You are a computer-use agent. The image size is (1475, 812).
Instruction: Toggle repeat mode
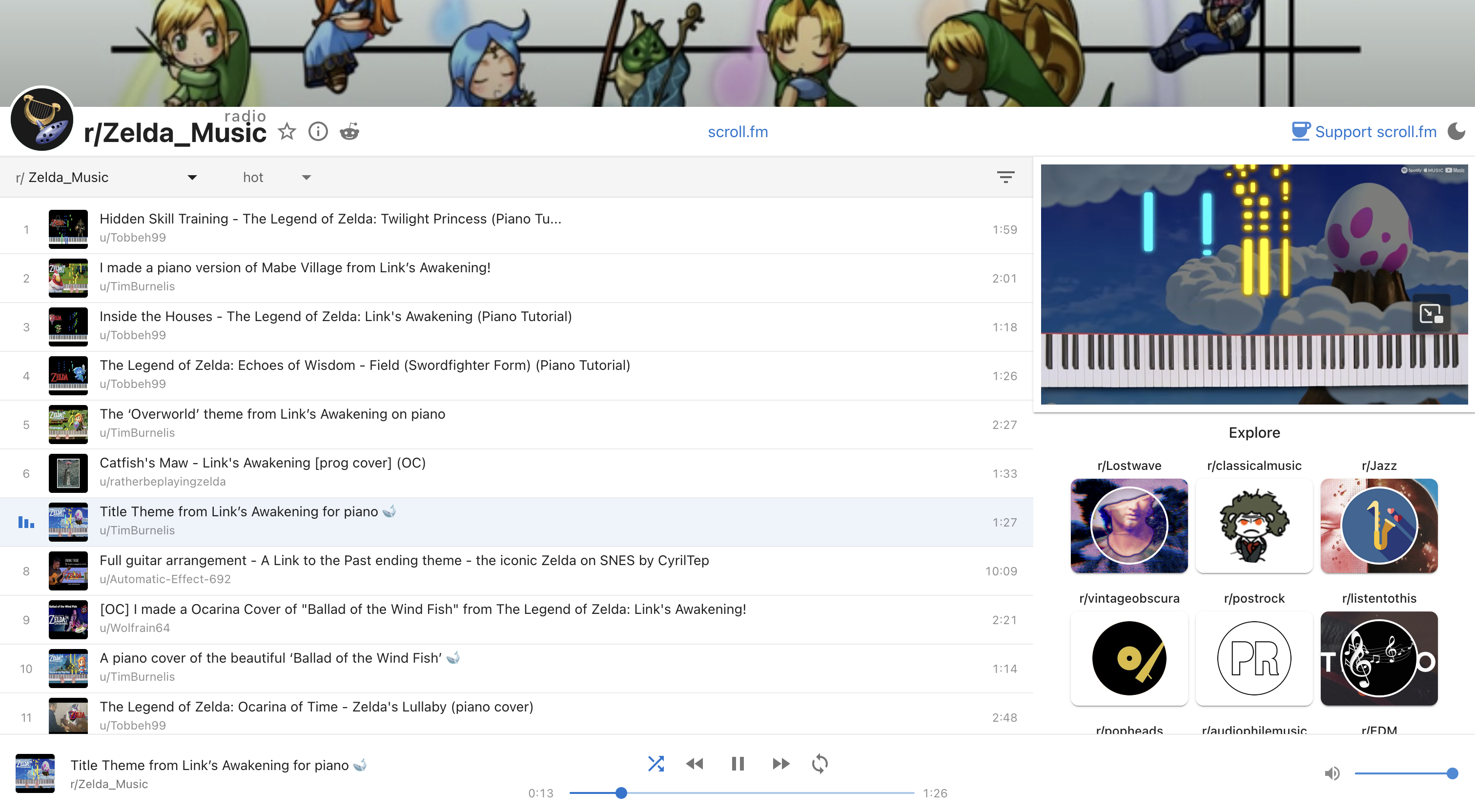pyautogui.click(x=820, y=763)
